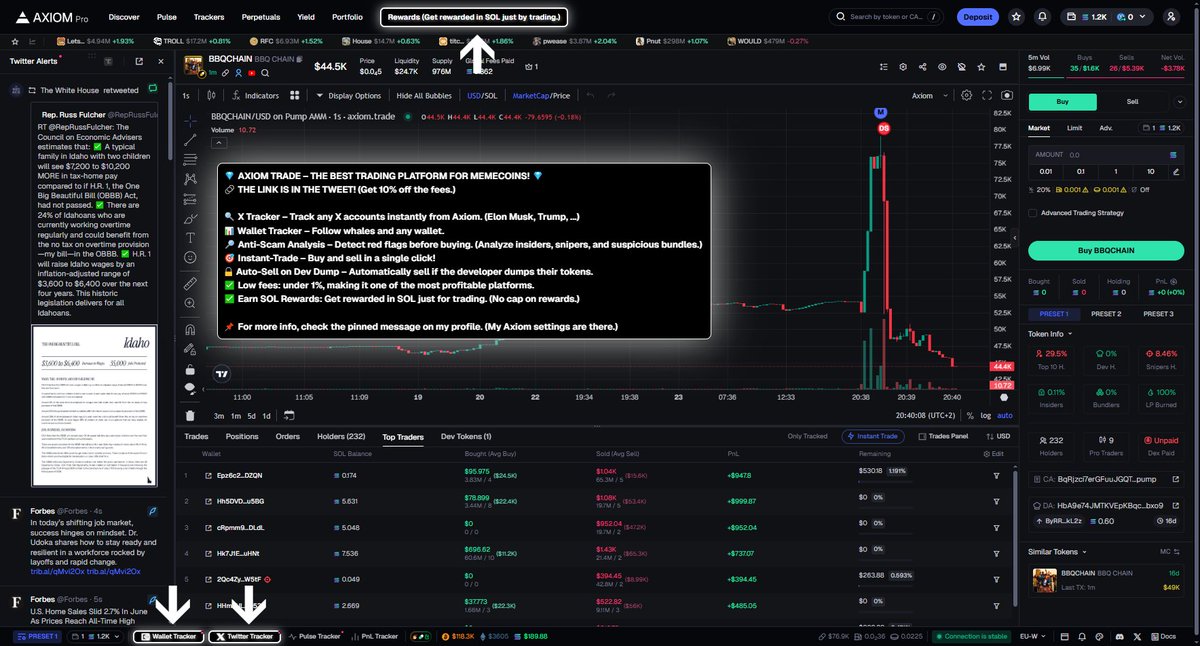Take chart snapshot with camera icon

pos(1006,95)
